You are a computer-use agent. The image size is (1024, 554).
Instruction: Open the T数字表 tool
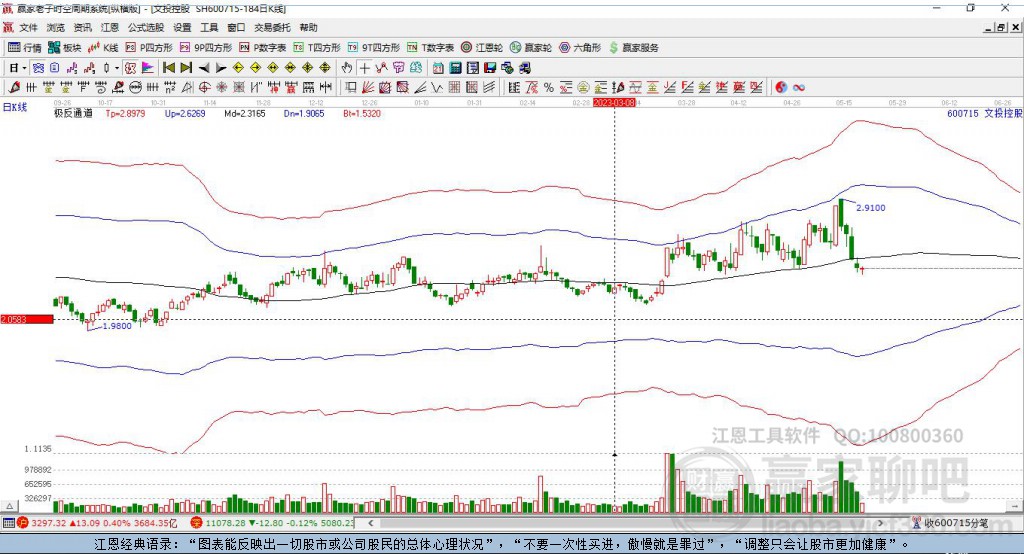click(430, 48)
